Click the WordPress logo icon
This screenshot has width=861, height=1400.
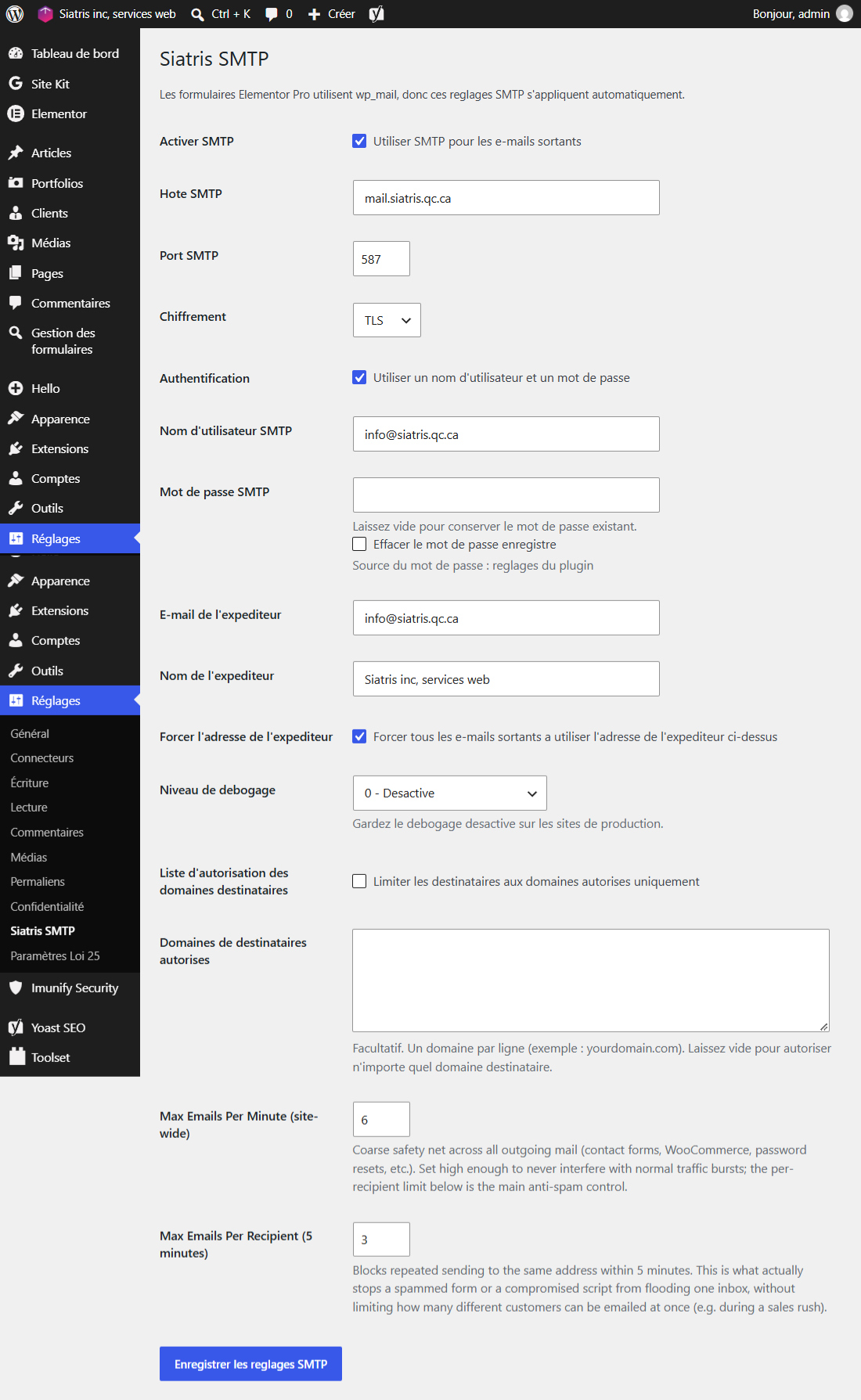click(15, 14)
